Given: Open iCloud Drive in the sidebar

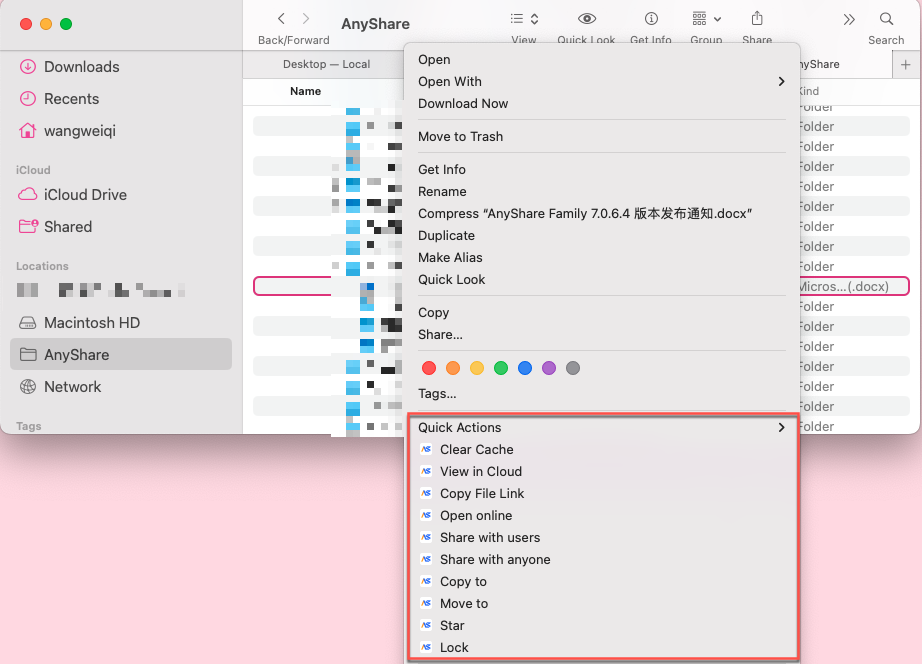Looking at the screenshot, I should tap(85, 195).
